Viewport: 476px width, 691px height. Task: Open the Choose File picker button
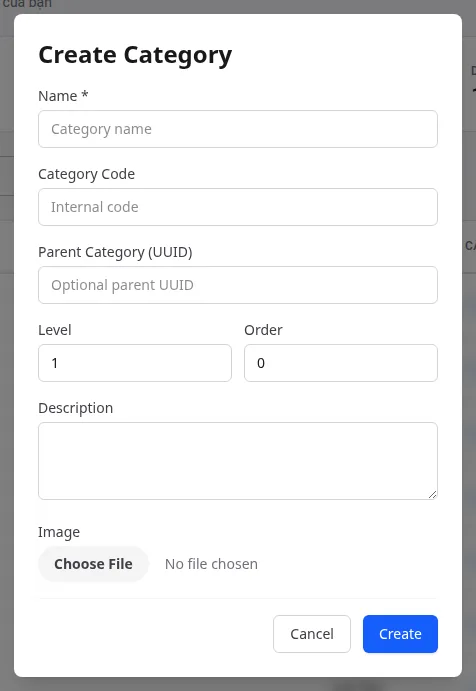[93, 564]
